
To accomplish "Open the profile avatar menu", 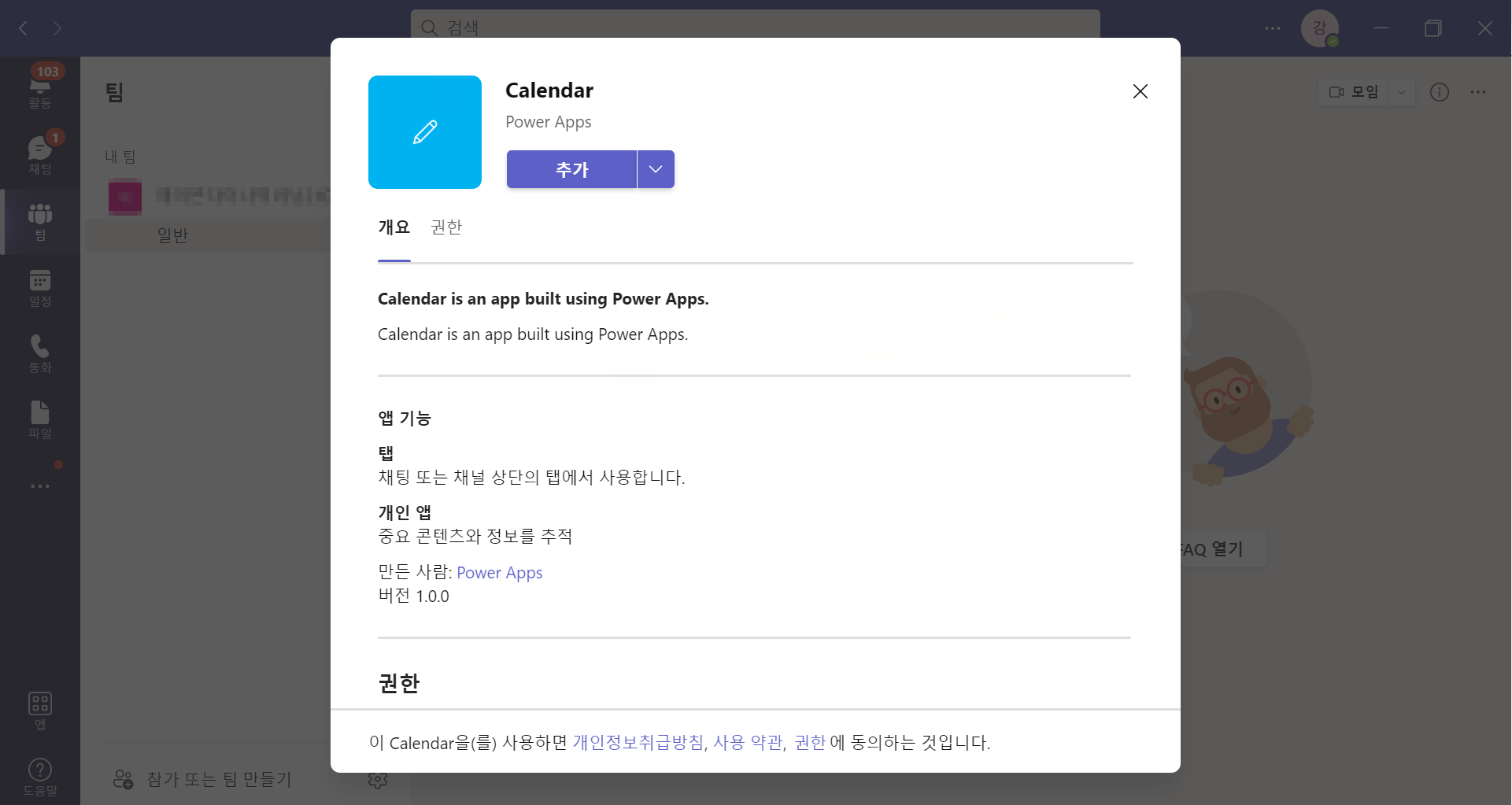I will 1320,28.
